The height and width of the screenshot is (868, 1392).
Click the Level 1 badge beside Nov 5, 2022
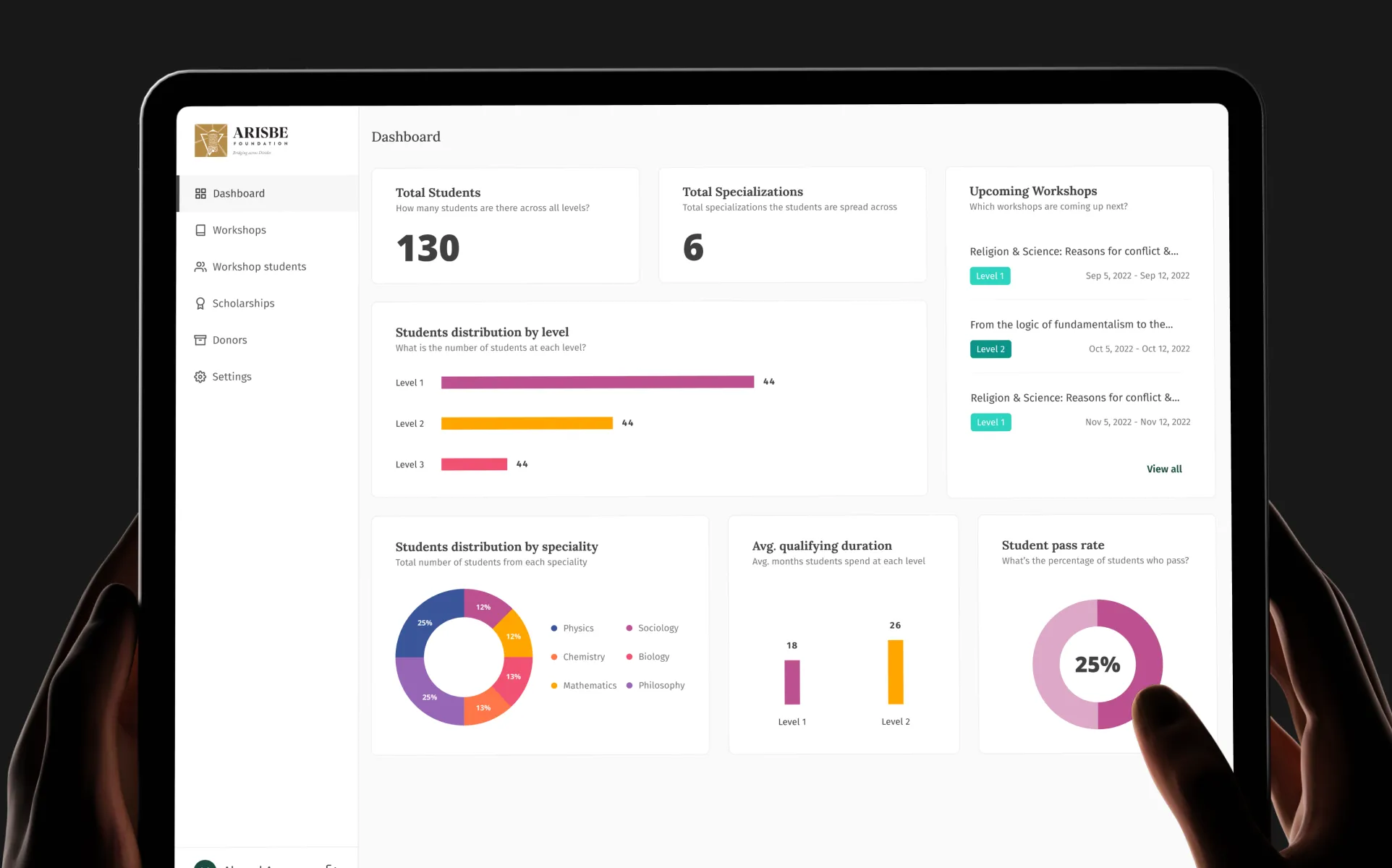pyautogui.click(x=990, y=422)
